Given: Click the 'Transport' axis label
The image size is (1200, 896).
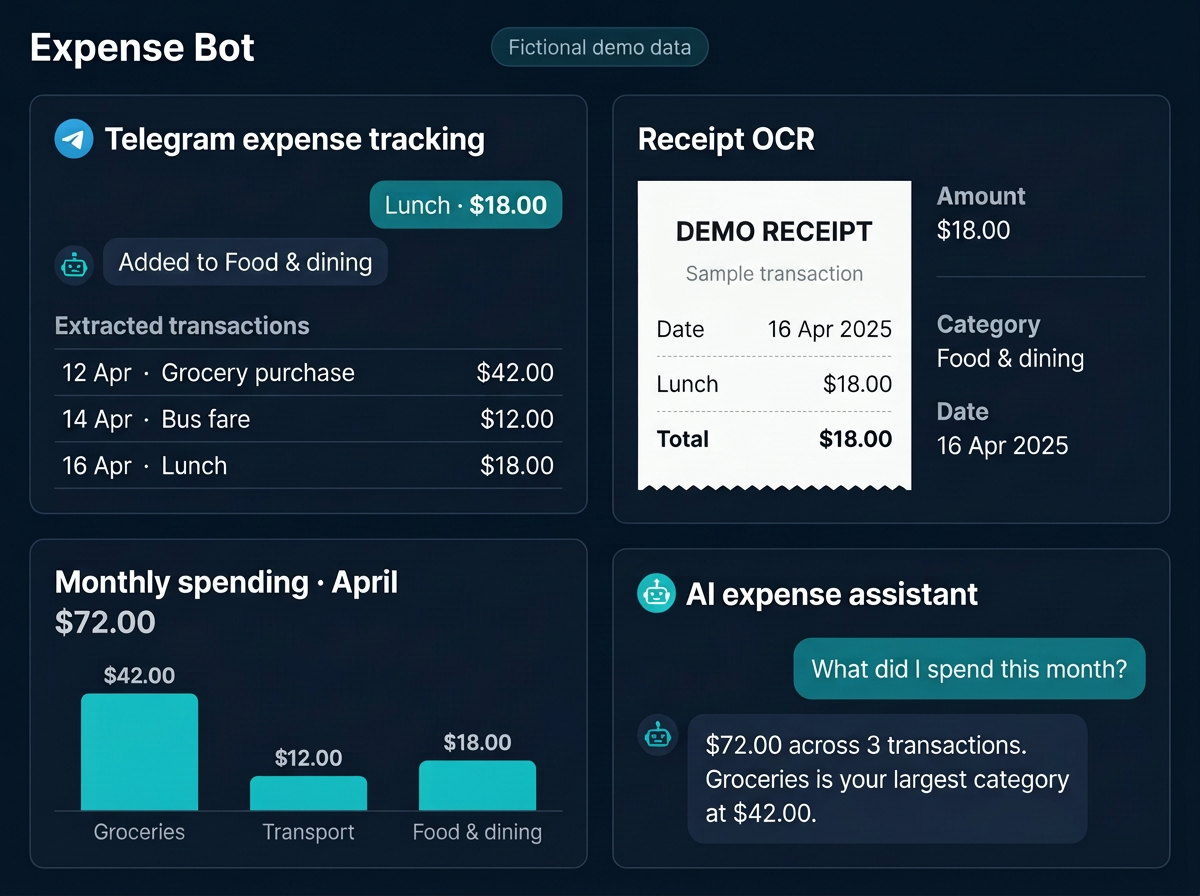Looking at the screenshot, I should (x=308, y=832).
